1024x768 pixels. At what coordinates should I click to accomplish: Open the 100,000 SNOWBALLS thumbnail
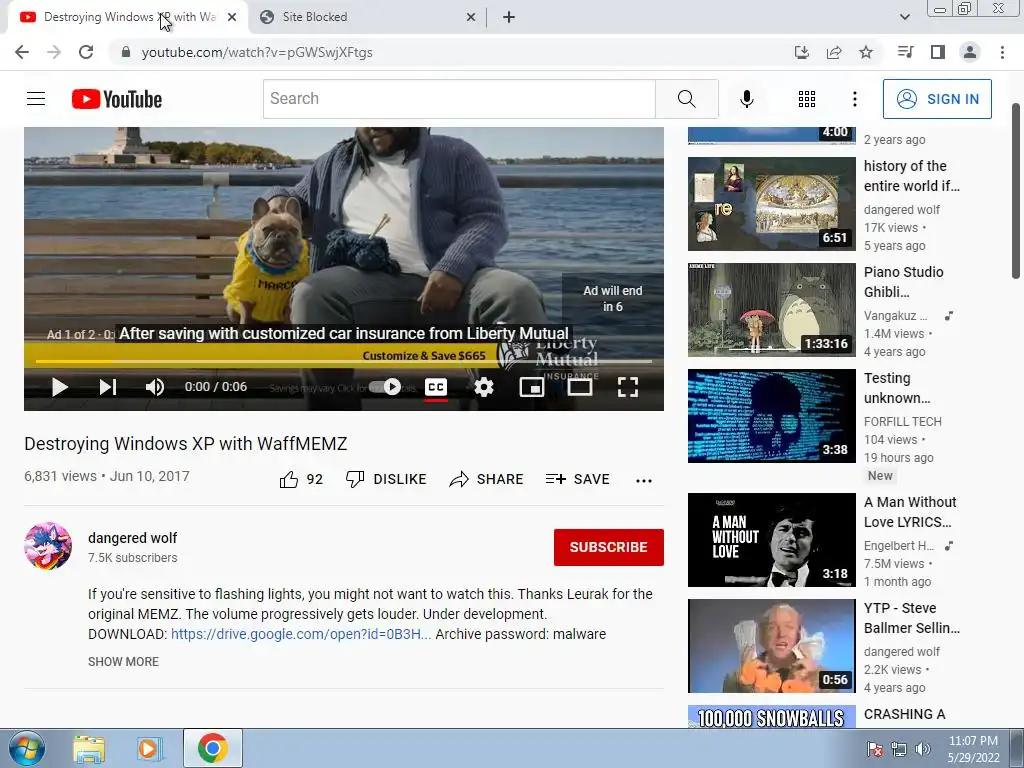pyautogui.click(x=771, y=716)
